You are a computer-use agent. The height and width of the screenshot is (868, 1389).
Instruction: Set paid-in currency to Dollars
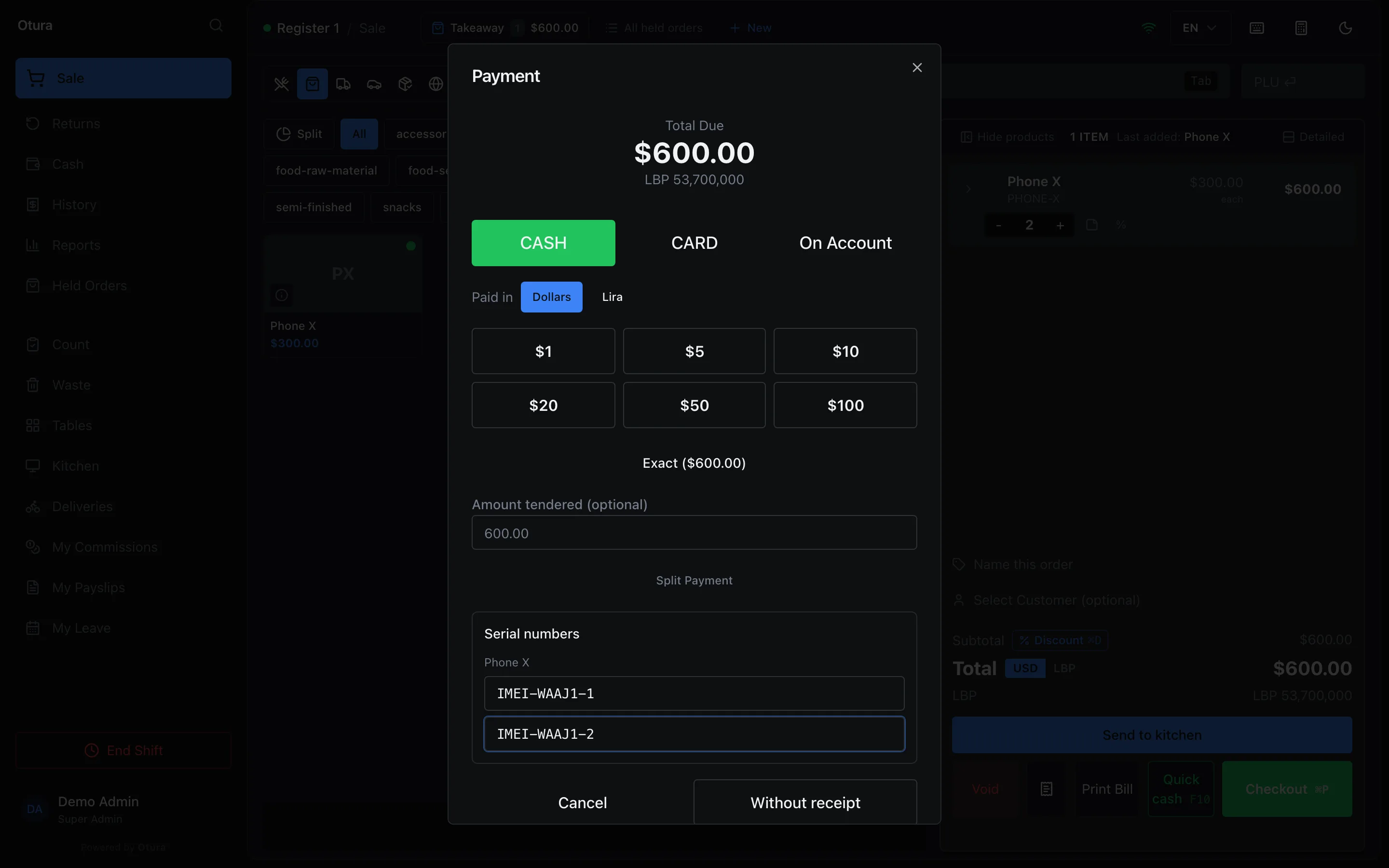click(x=551, y=297)
